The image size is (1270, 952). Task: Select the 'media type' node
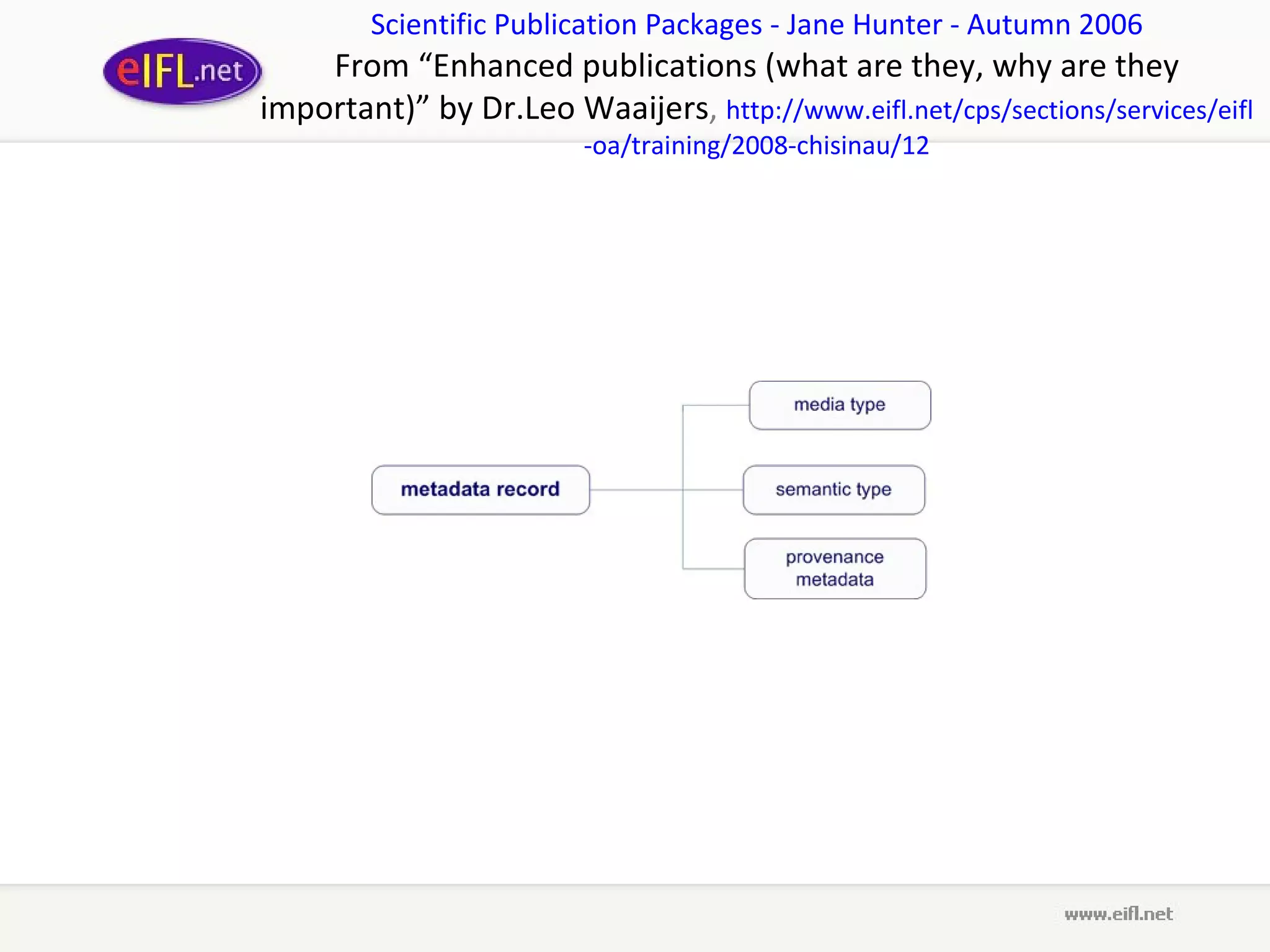point(840,405)
